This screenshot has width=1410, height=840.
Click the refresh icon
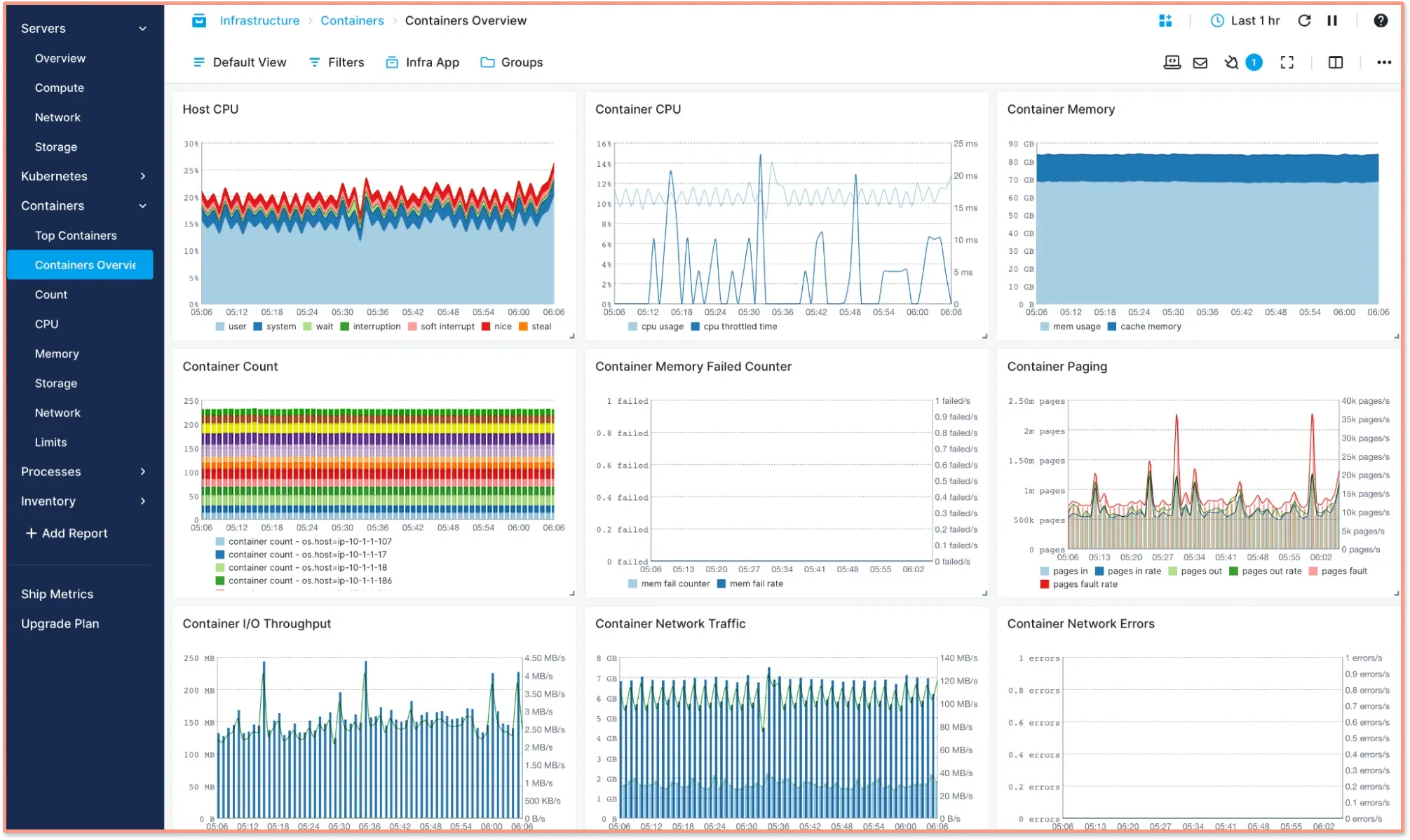point(1303,20)
